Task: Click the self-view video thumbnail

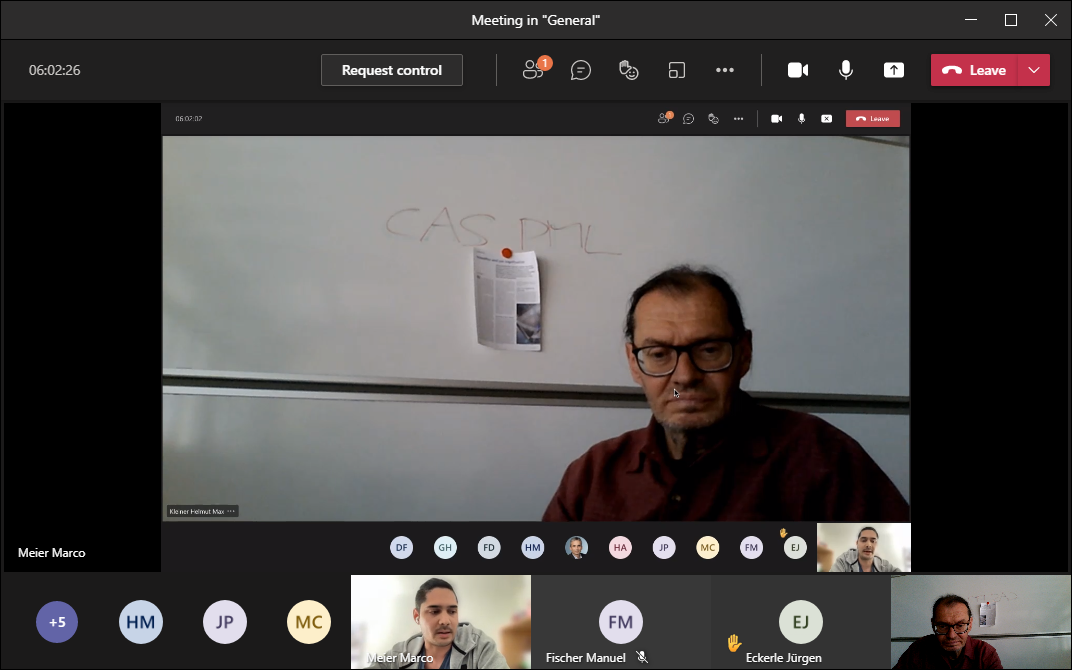Action: (x=980, y=622)
